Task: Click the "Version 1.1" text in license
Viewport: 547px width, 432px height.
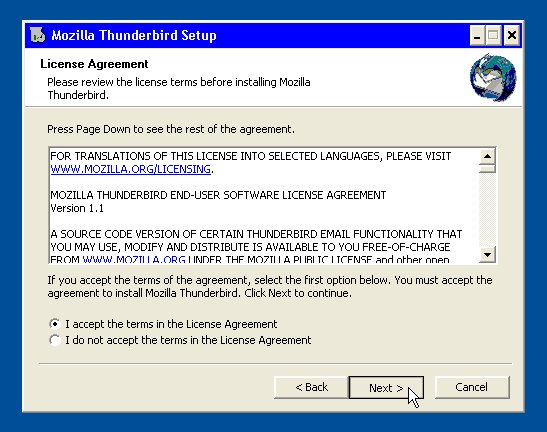Action: [x=77, y=208]
